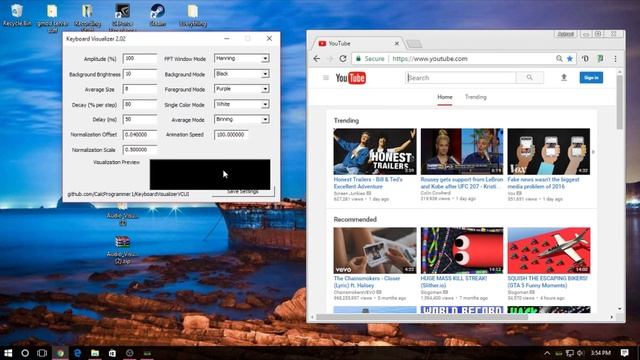This screenshot has height=360, width=640.
Task: Open the Recycle Bin desktop icon
Action: pyautogui.click(x=17, y=15)
